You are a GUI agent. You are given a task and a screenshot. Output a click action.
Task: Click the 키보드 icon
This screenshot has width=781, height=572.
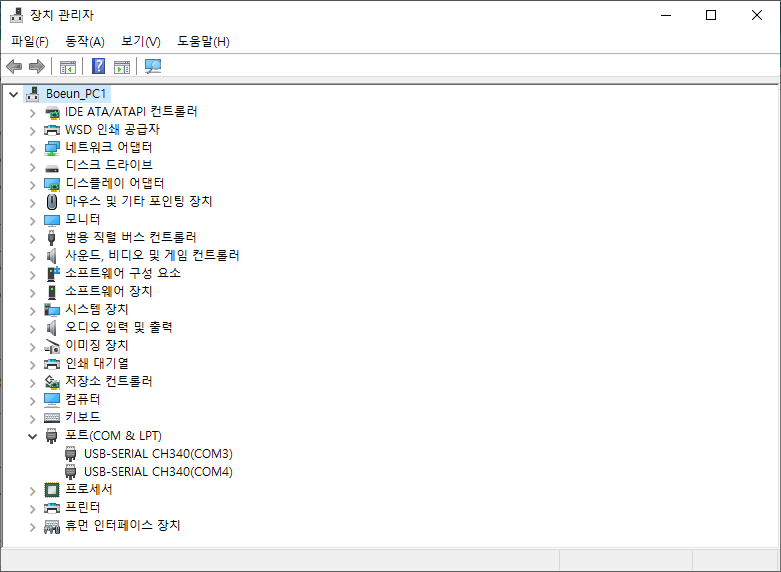[52, 418]
